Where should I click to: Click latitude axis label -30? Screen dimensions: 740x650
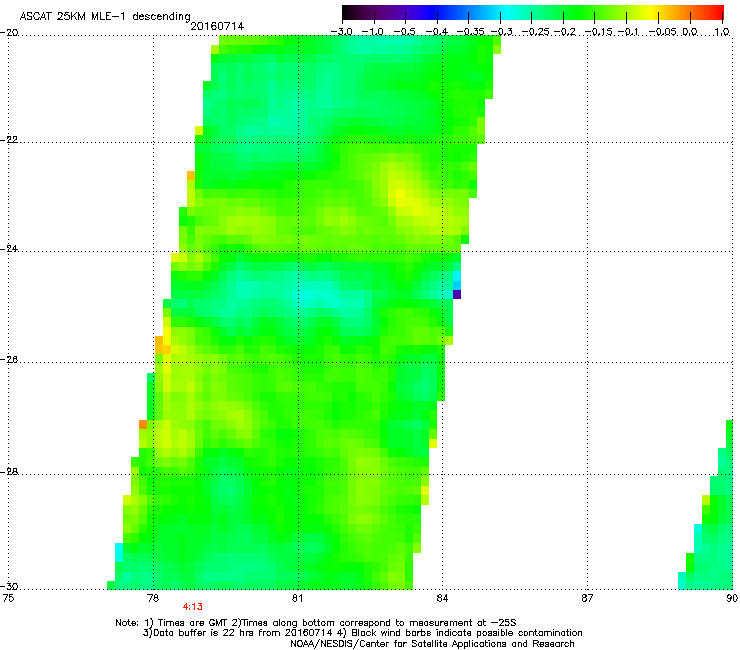click(x=9, y=586)
